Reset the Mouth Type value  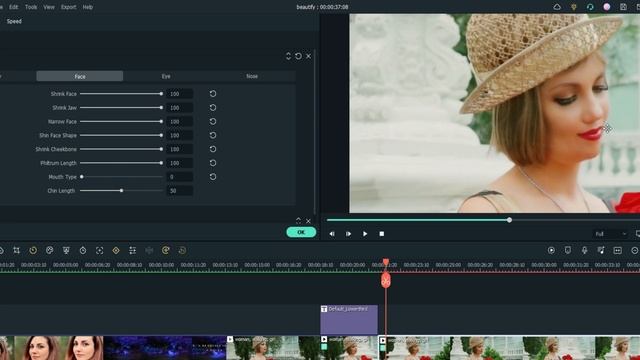[x=213, y=177]
